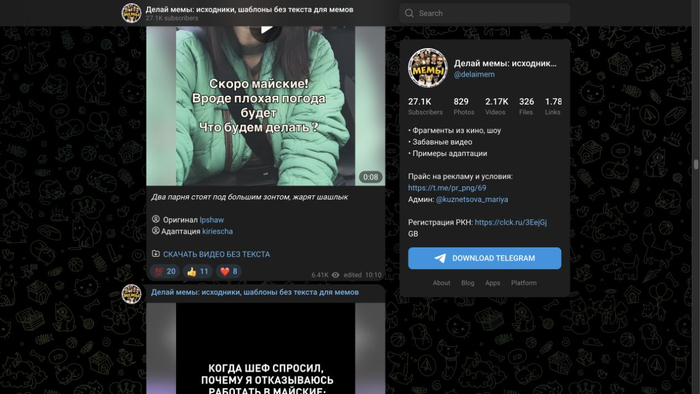Click the views eye icon near 6.41K

pos(336,275)
